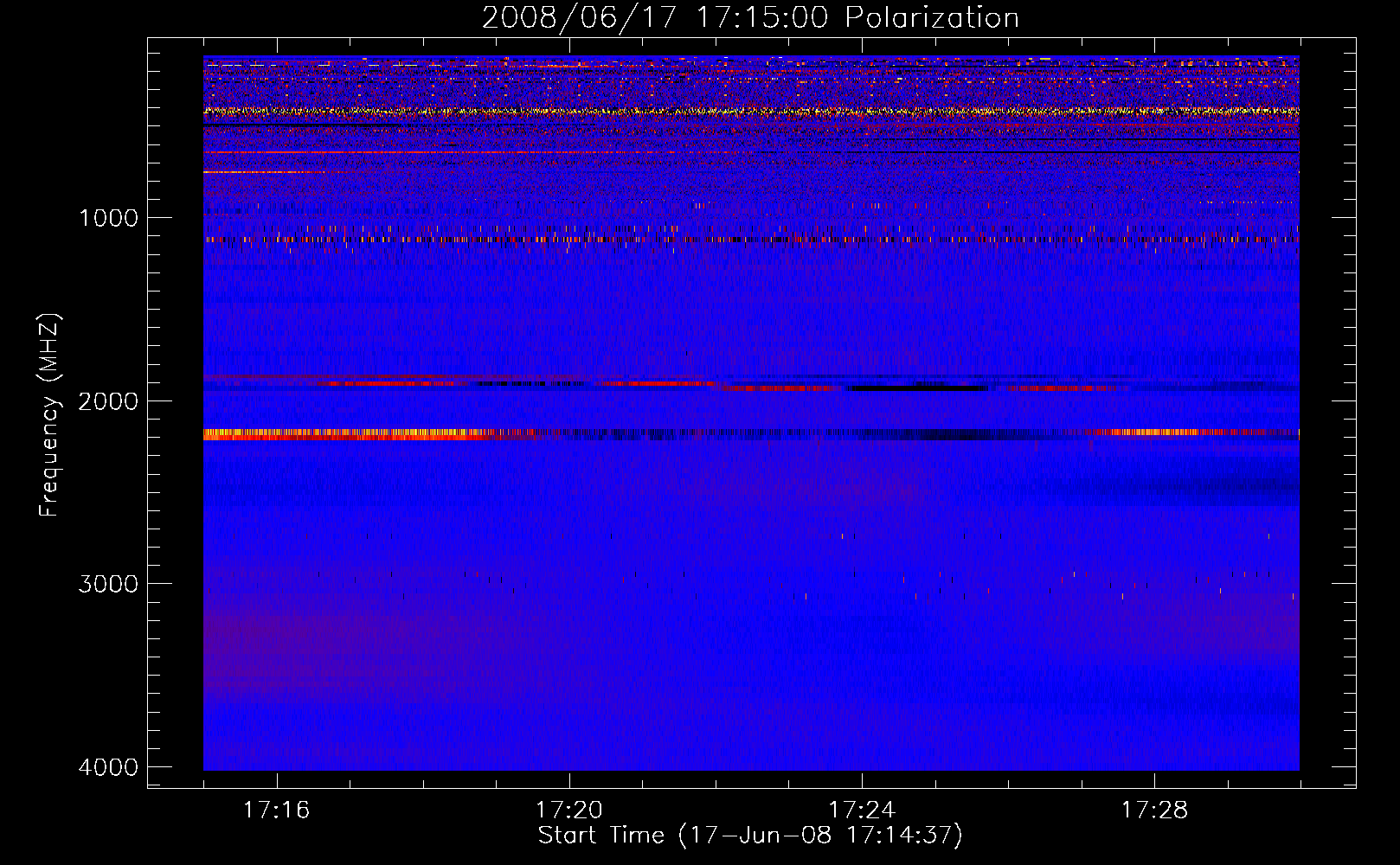This screenshot has height=865, width=1400.
Task: Click the 17:28 time tick label
Action: (x=1154, y=811)
